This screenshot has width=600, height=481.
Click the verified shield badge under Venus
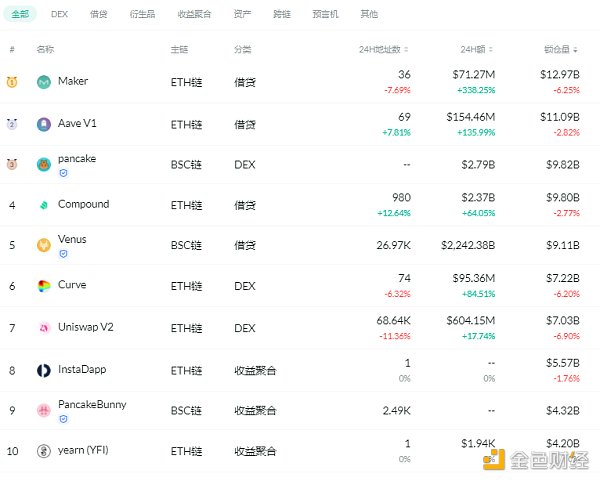coord(64,254)
